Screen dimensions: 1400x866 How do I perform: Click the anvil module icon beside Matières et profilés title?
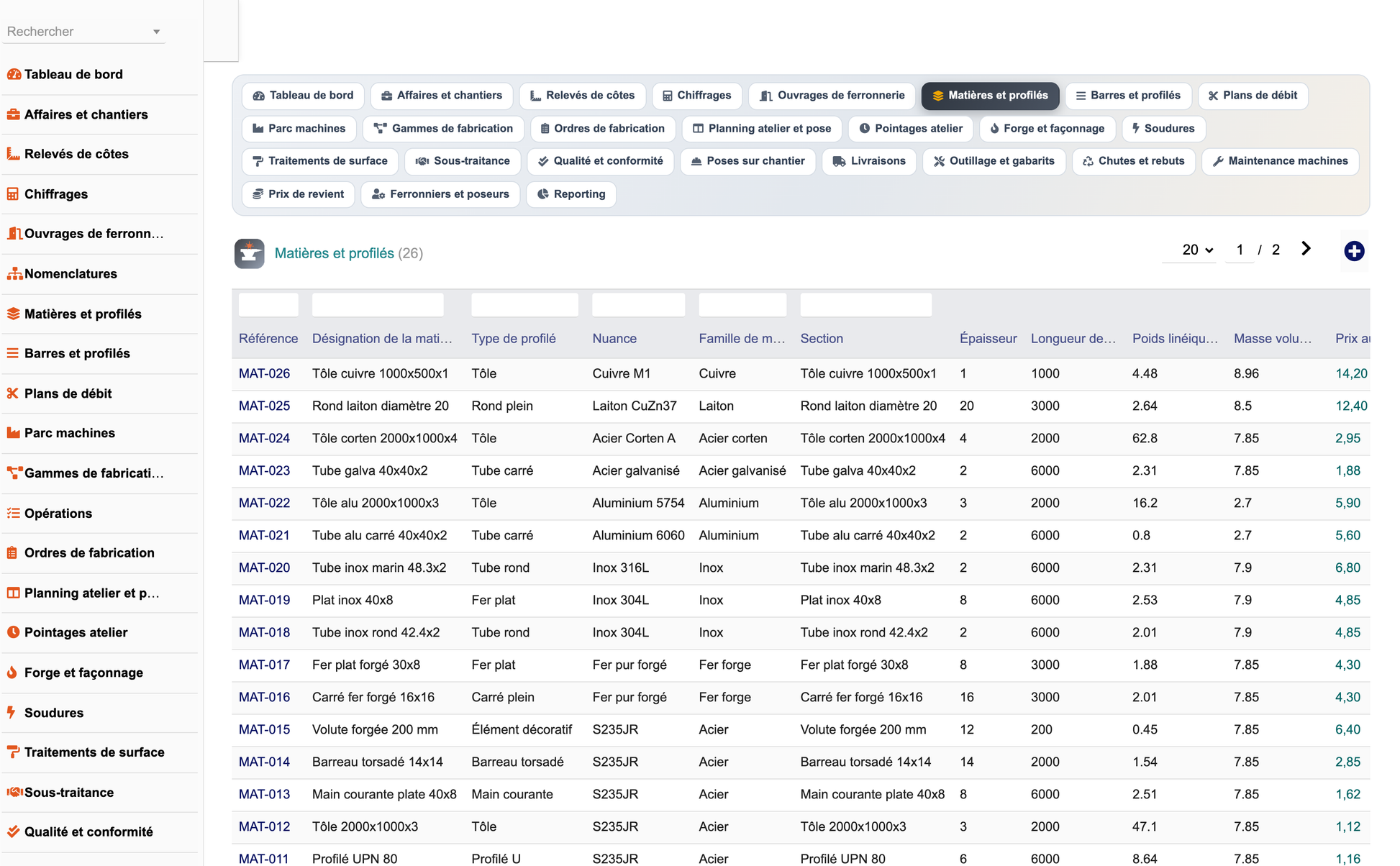point(250,253)
